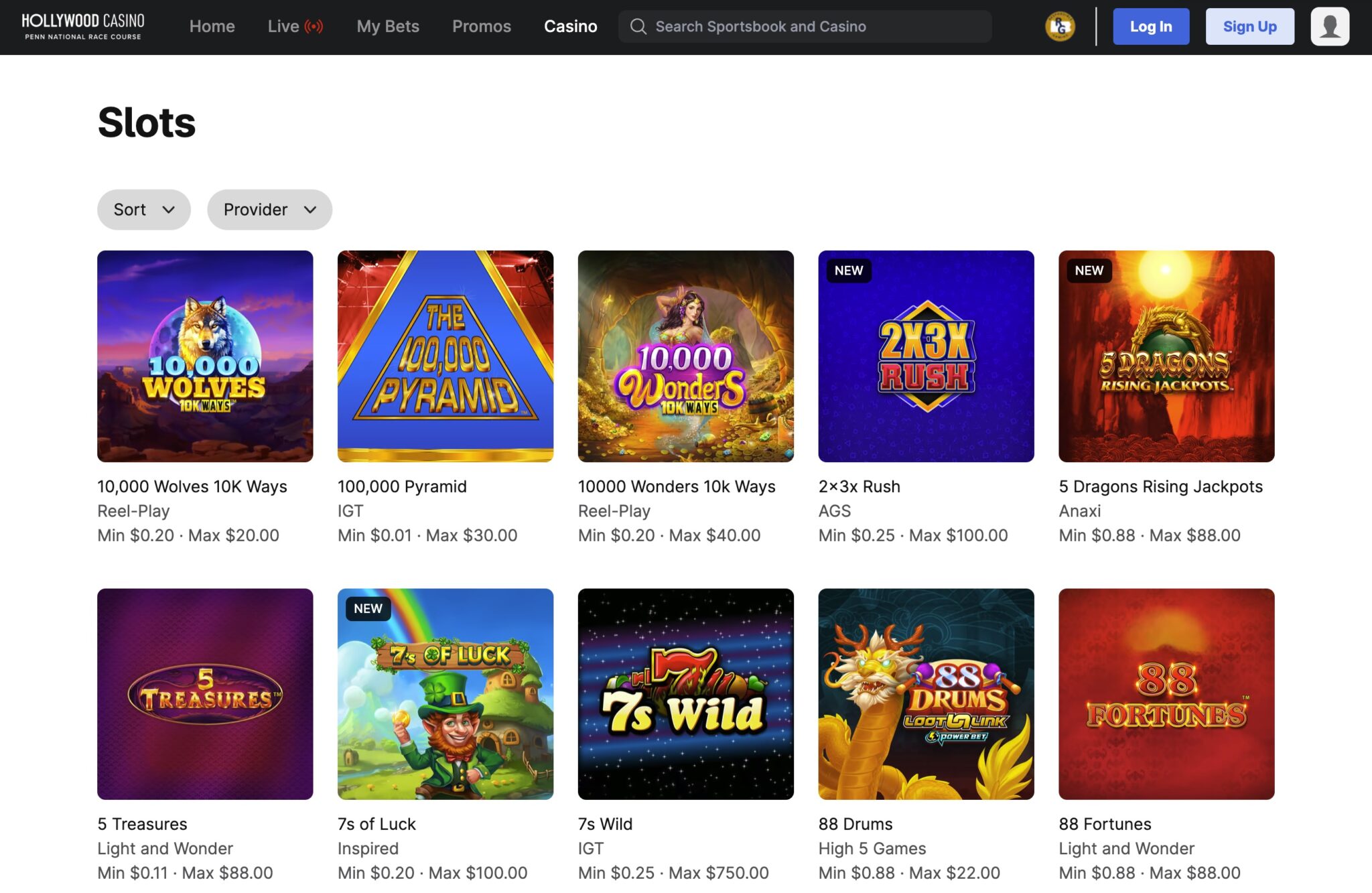This screenshot has width=1372, height=893.
Task: Click the AGS provider label
Action: (x=834, y=511)
